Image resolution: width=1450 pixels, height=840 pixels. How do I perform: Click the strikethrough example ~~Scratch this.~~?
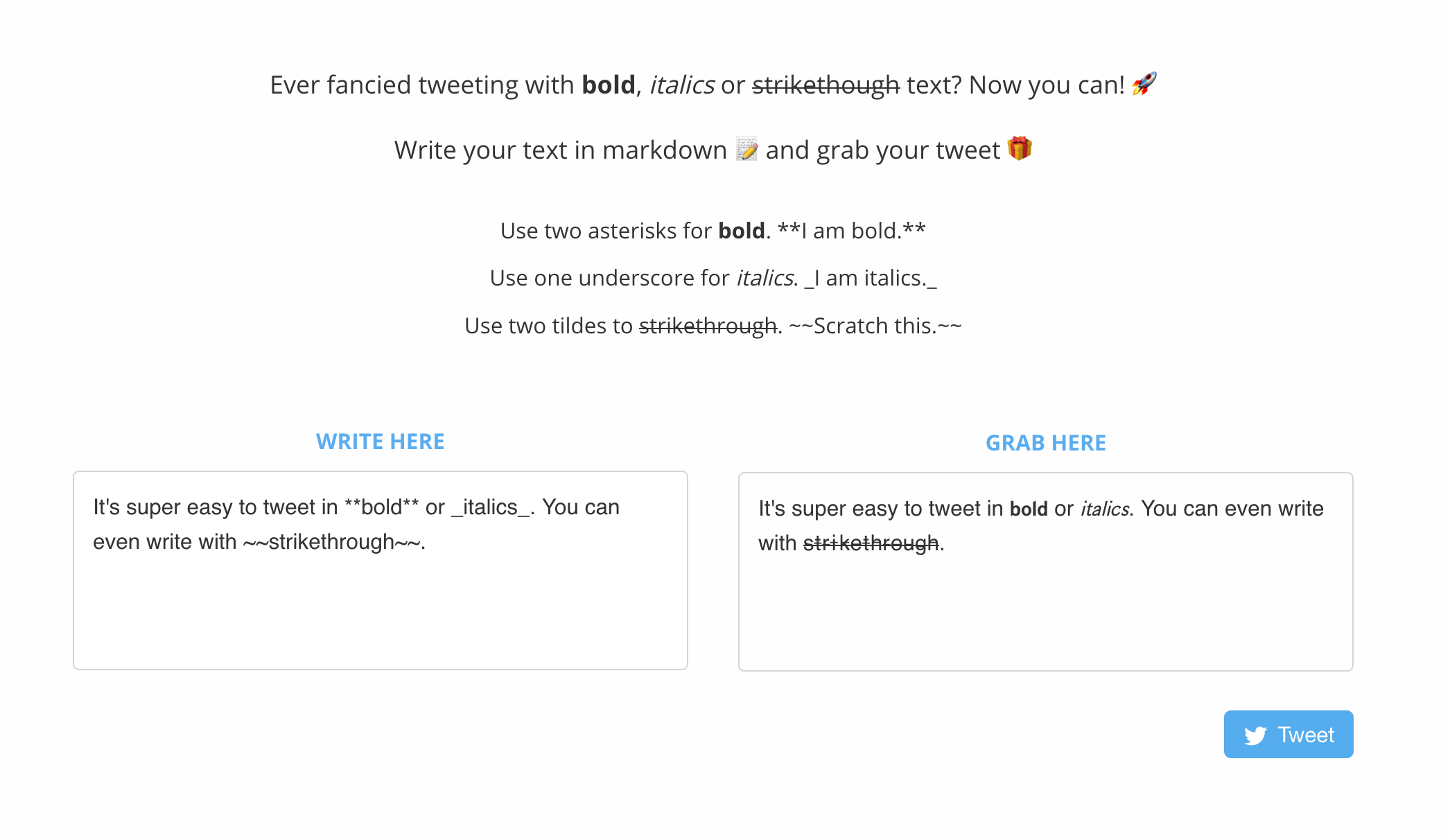coord(876,325)
